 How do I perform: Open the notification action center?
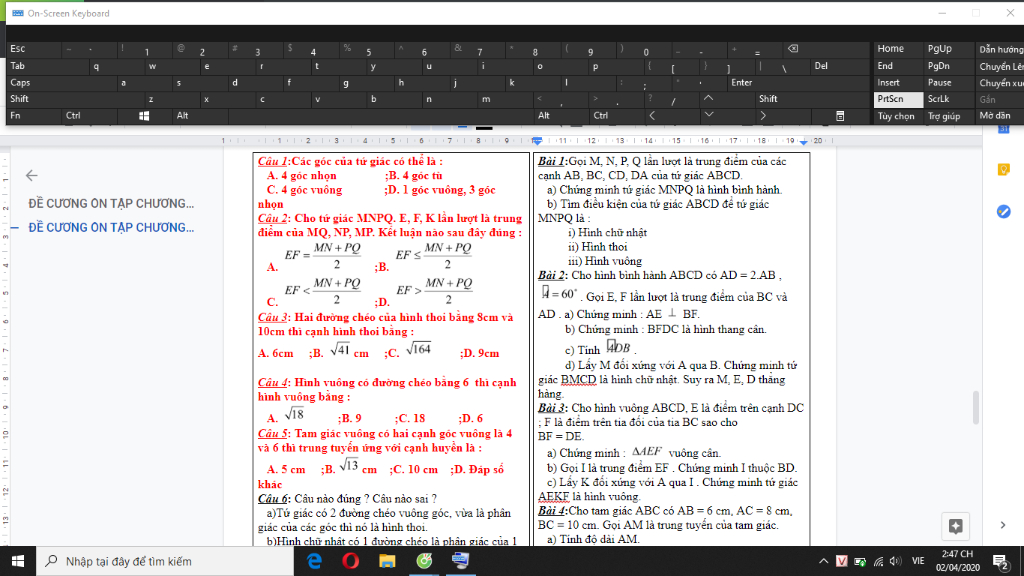tap(1001, 561)
